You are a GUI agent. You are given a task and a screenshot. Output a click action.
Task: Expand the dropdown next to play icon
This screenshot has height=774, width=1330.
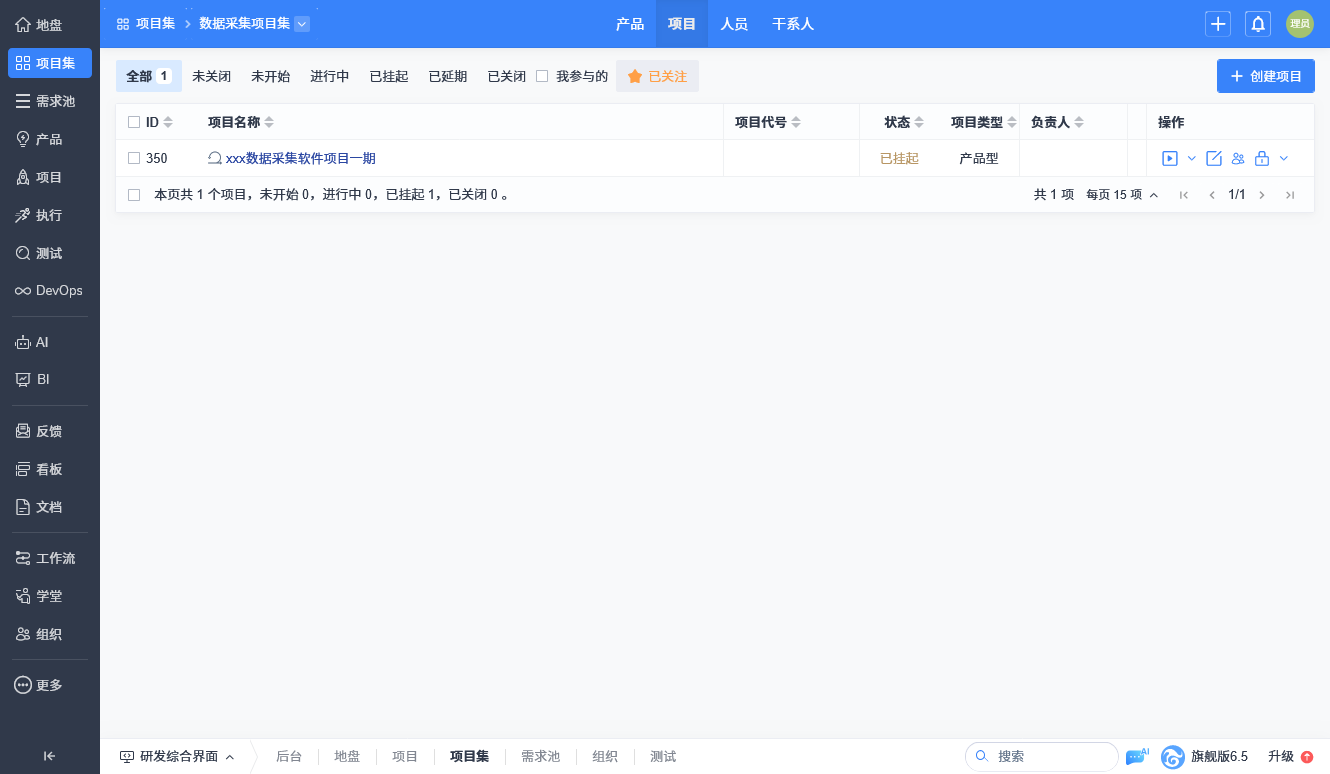click(x=1192, y=158)
